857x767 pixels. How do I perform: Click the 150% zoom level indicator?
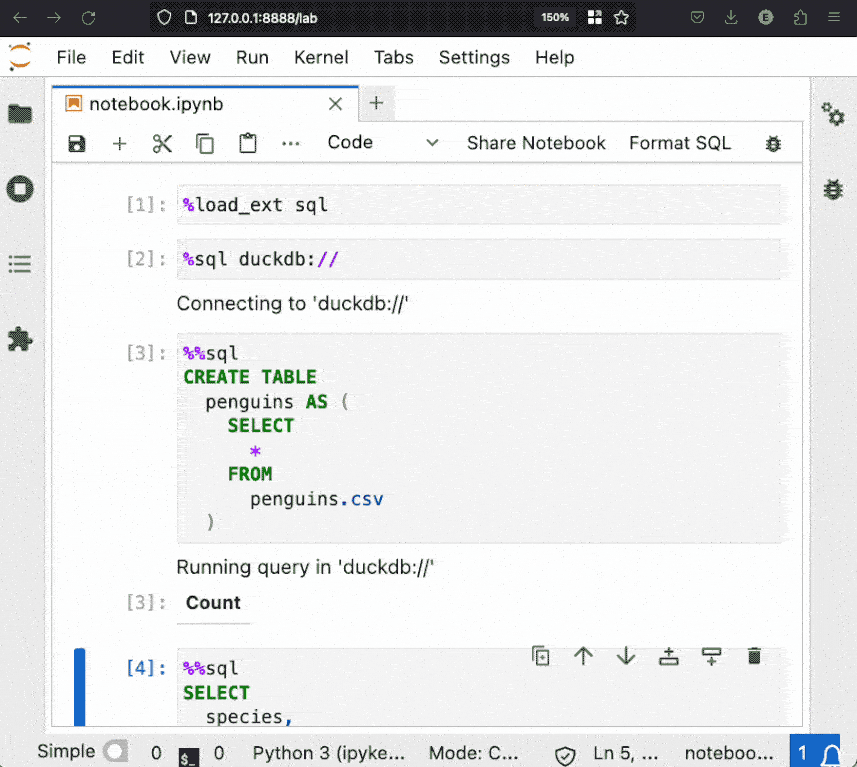click(555, 17)
